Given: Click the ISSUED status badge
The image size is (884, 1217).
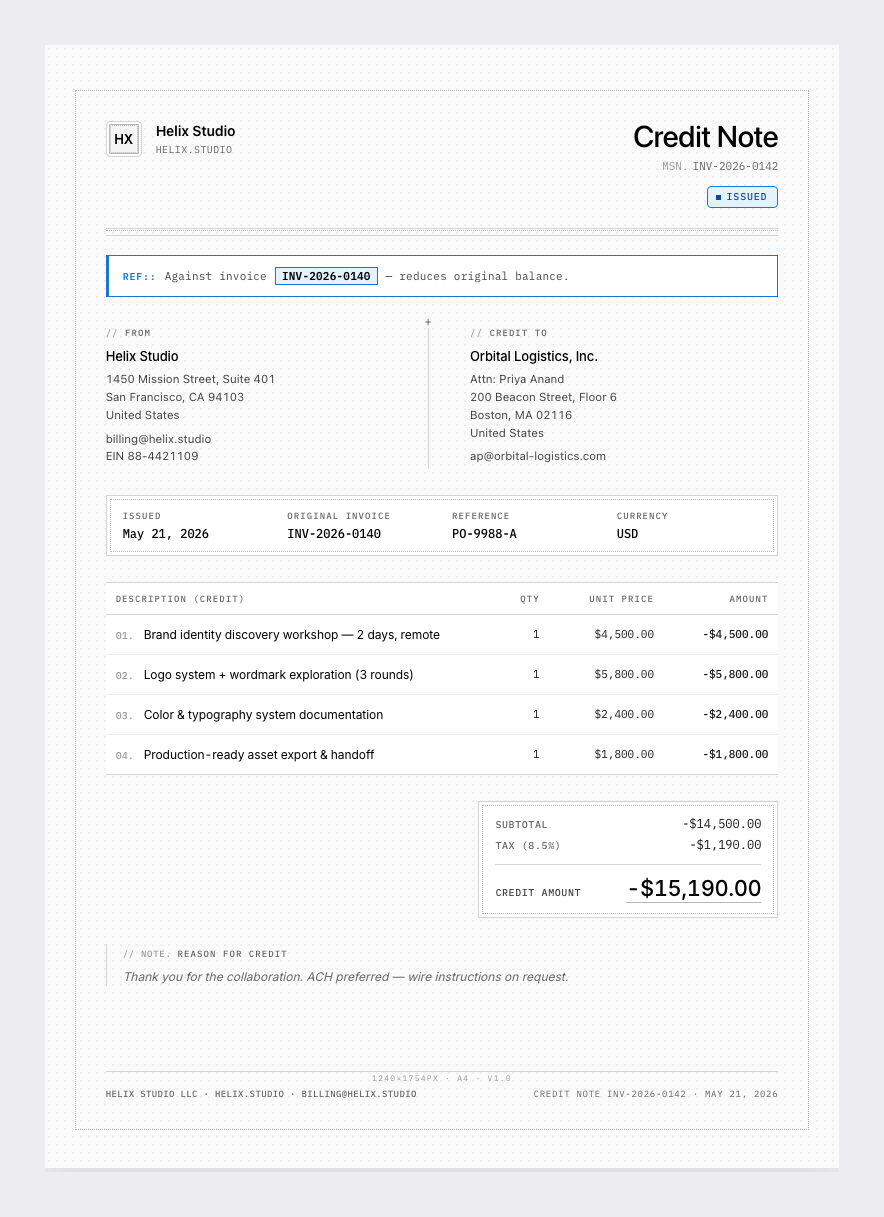Looking at the screenshot, I should click(742, 197).
